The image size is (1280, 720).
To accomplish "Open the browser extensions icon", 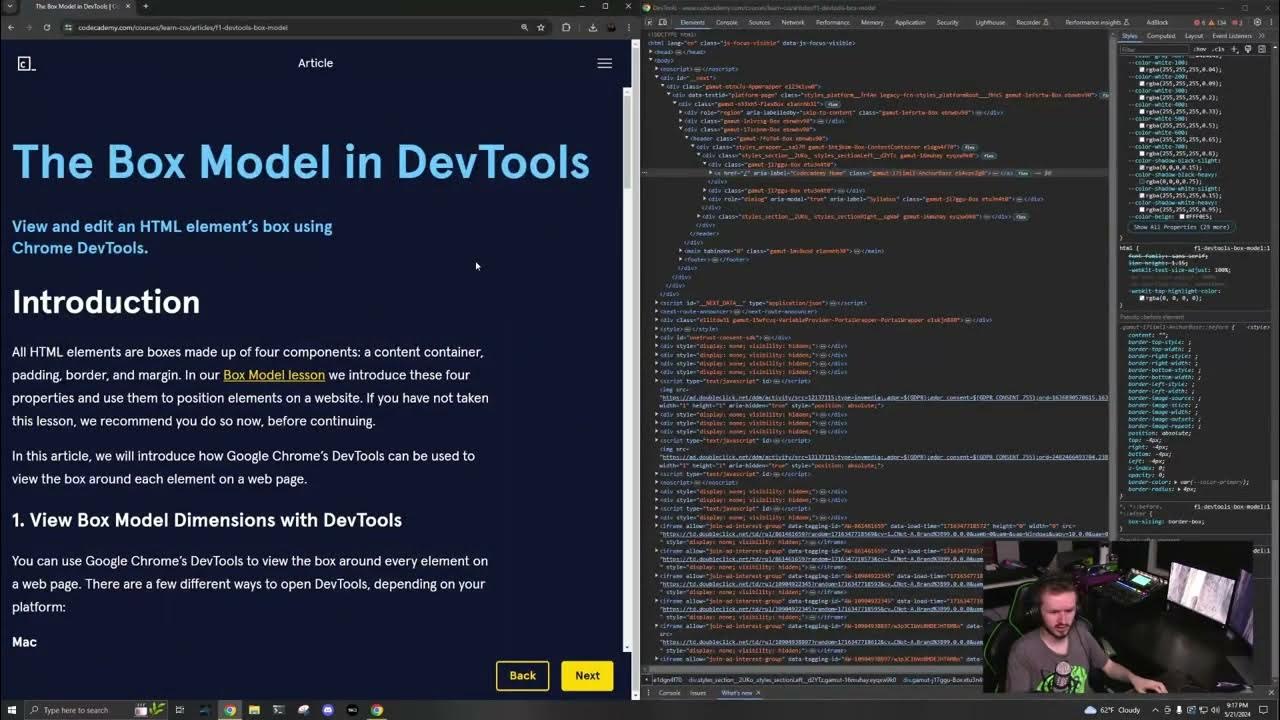I will 566,27.
